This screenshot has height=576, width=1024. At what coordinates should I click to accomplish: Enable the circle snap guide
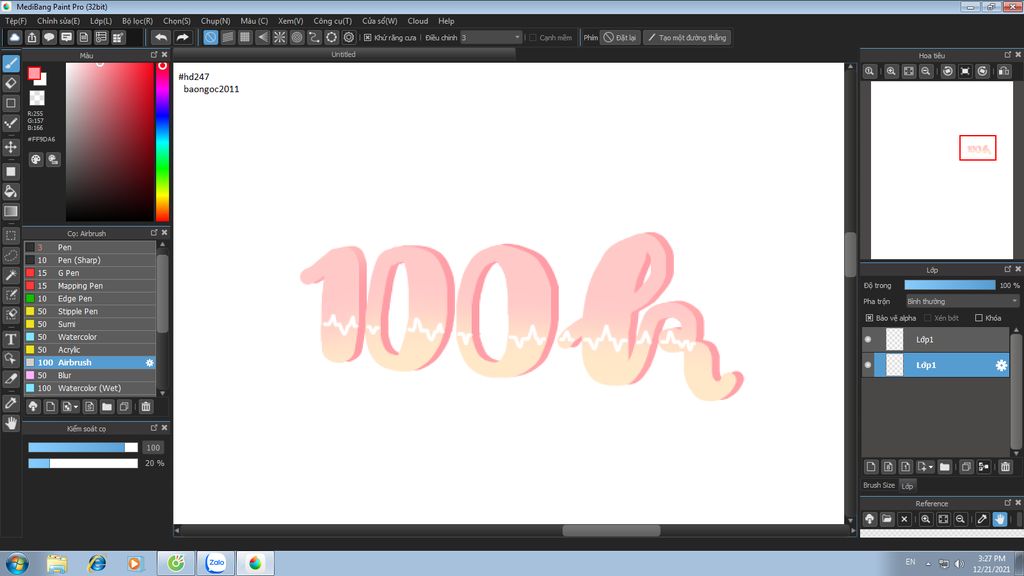(x=297, y=37)
